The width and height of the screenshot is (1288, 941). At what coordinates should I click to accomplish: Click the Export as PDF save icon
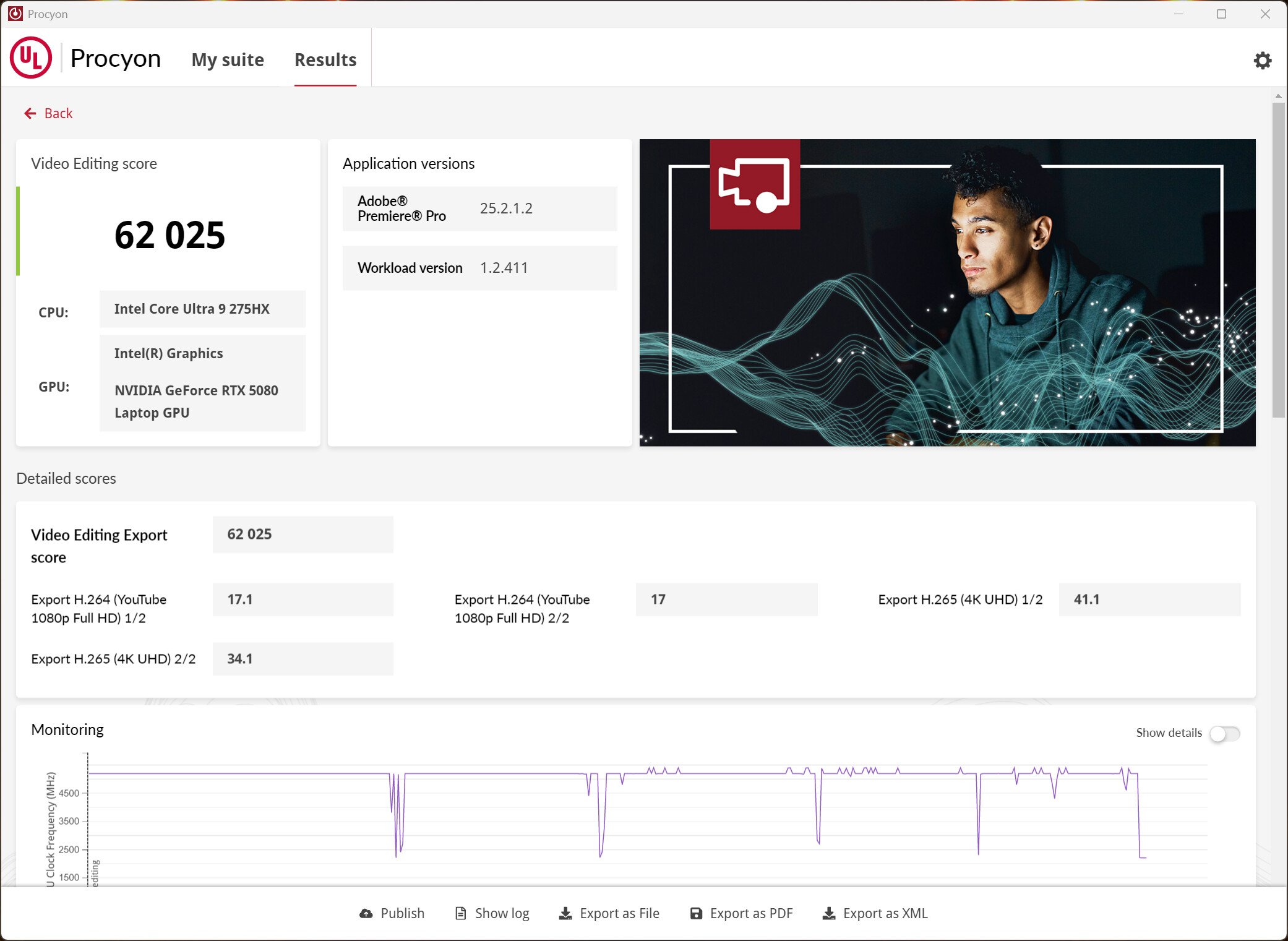pyautogui.click(x=696, y=913)
